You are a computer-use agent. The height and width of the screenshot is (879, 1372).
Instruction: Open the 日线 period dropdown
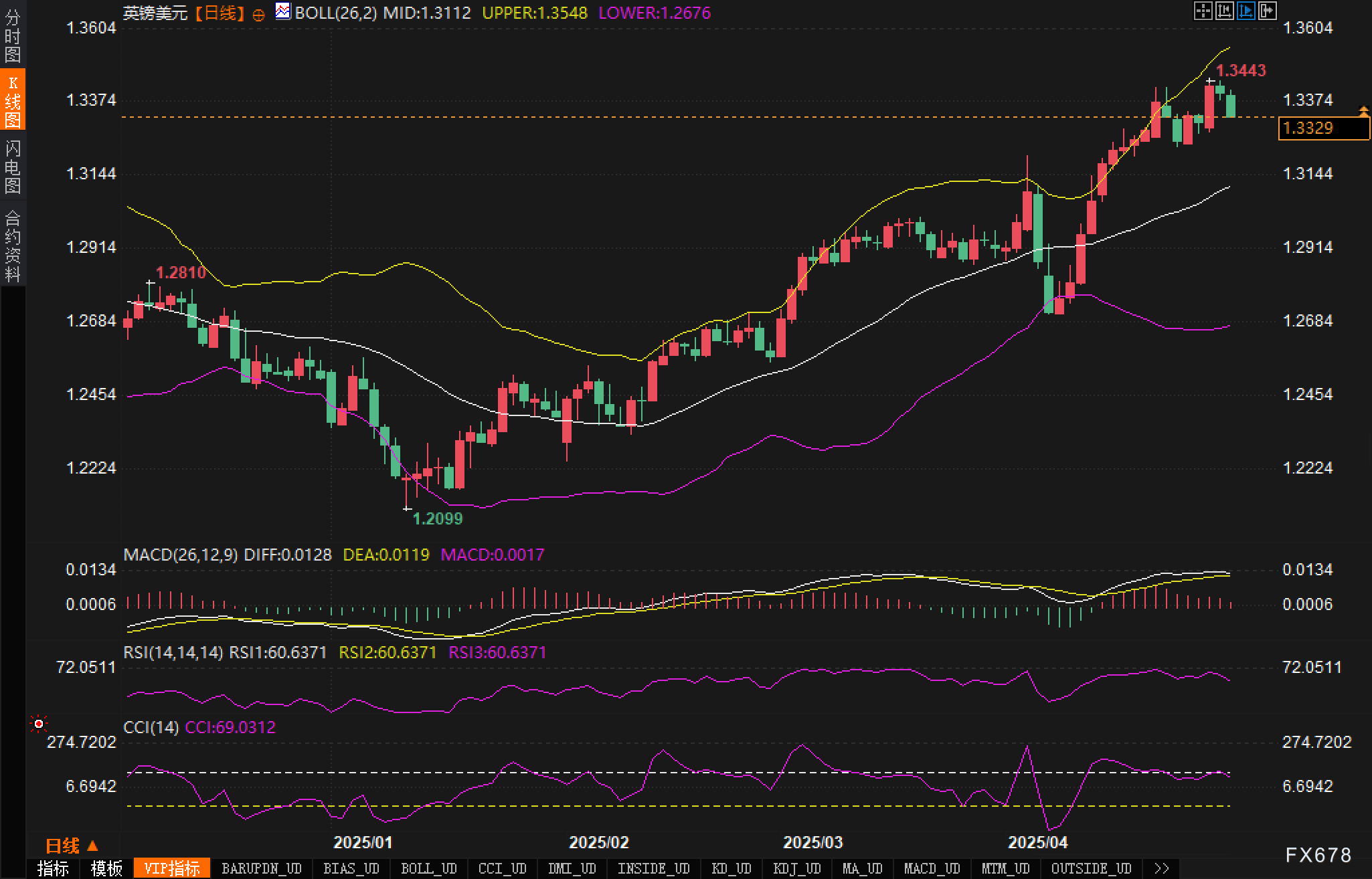point(72,846)
